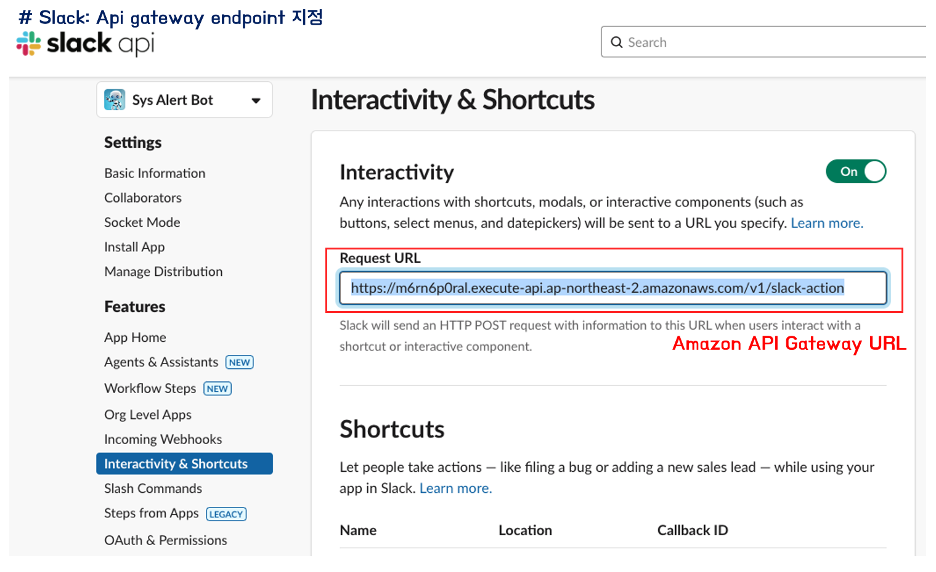Open the Install App page
Screen dimensions: 936x572
point(134,247)
